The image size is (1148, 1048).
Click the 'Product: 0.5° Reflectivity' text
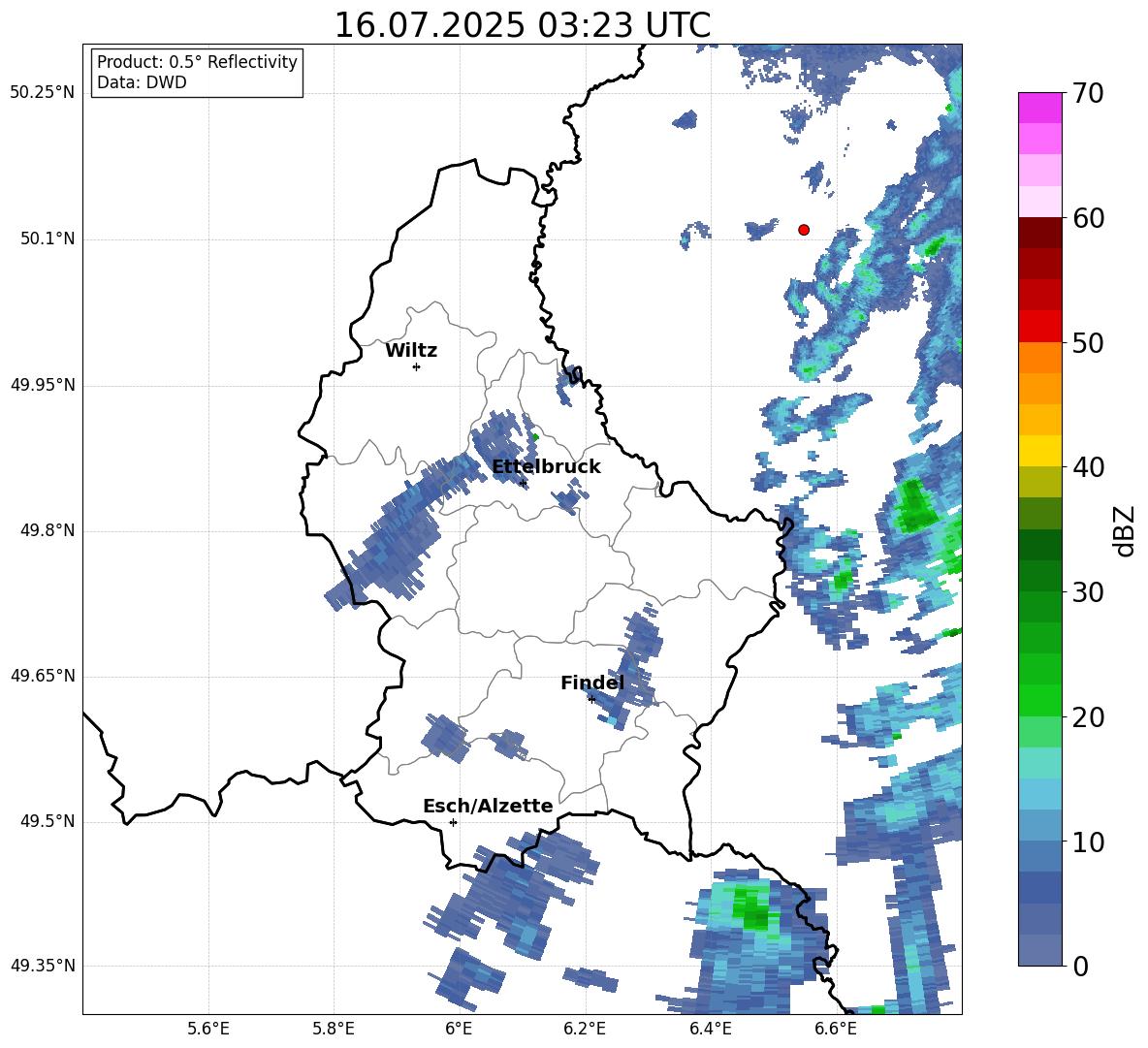[x=197, y=62]
